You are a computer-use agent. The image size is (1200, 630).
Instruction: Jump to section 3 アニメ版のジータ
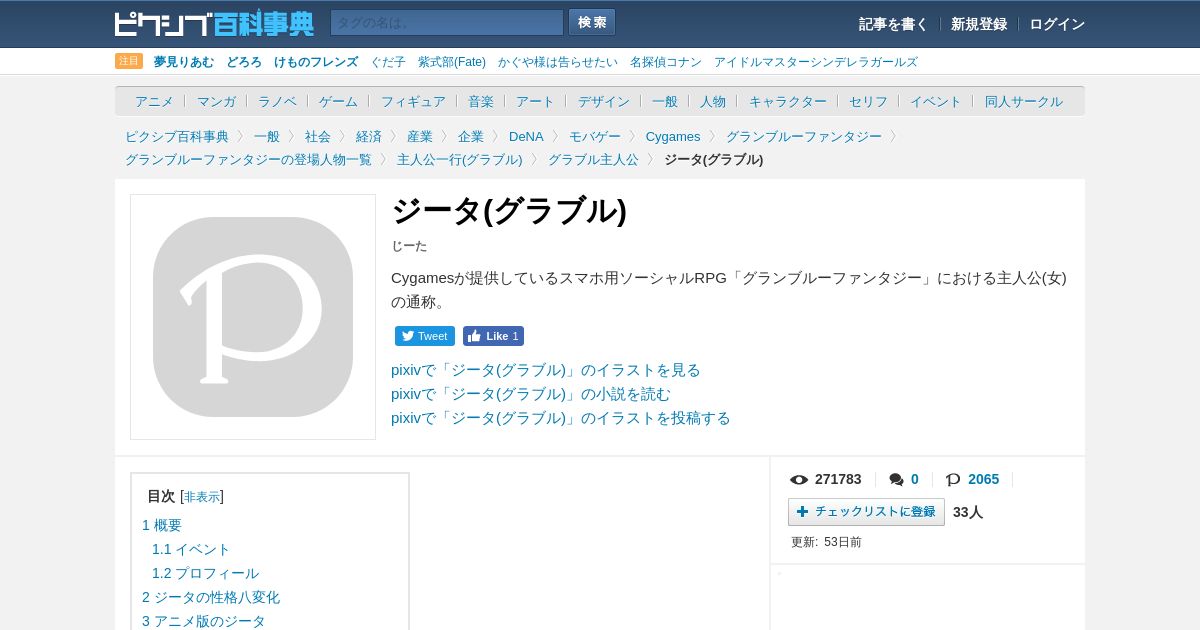(204, 621)
